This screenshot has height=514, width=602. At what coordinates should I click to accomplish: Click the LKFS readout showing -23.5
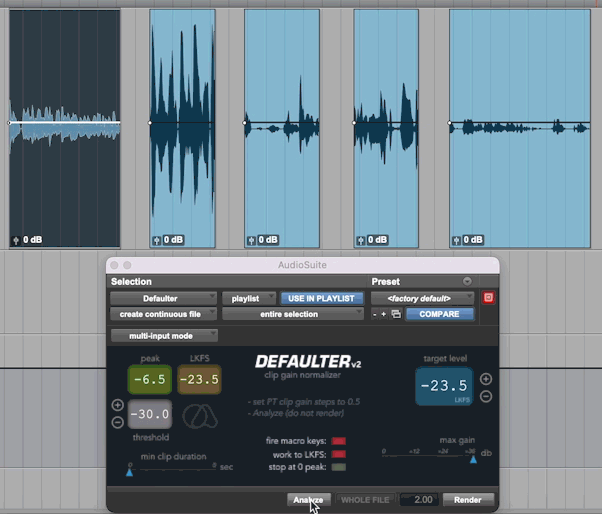(x=199, y=380)
